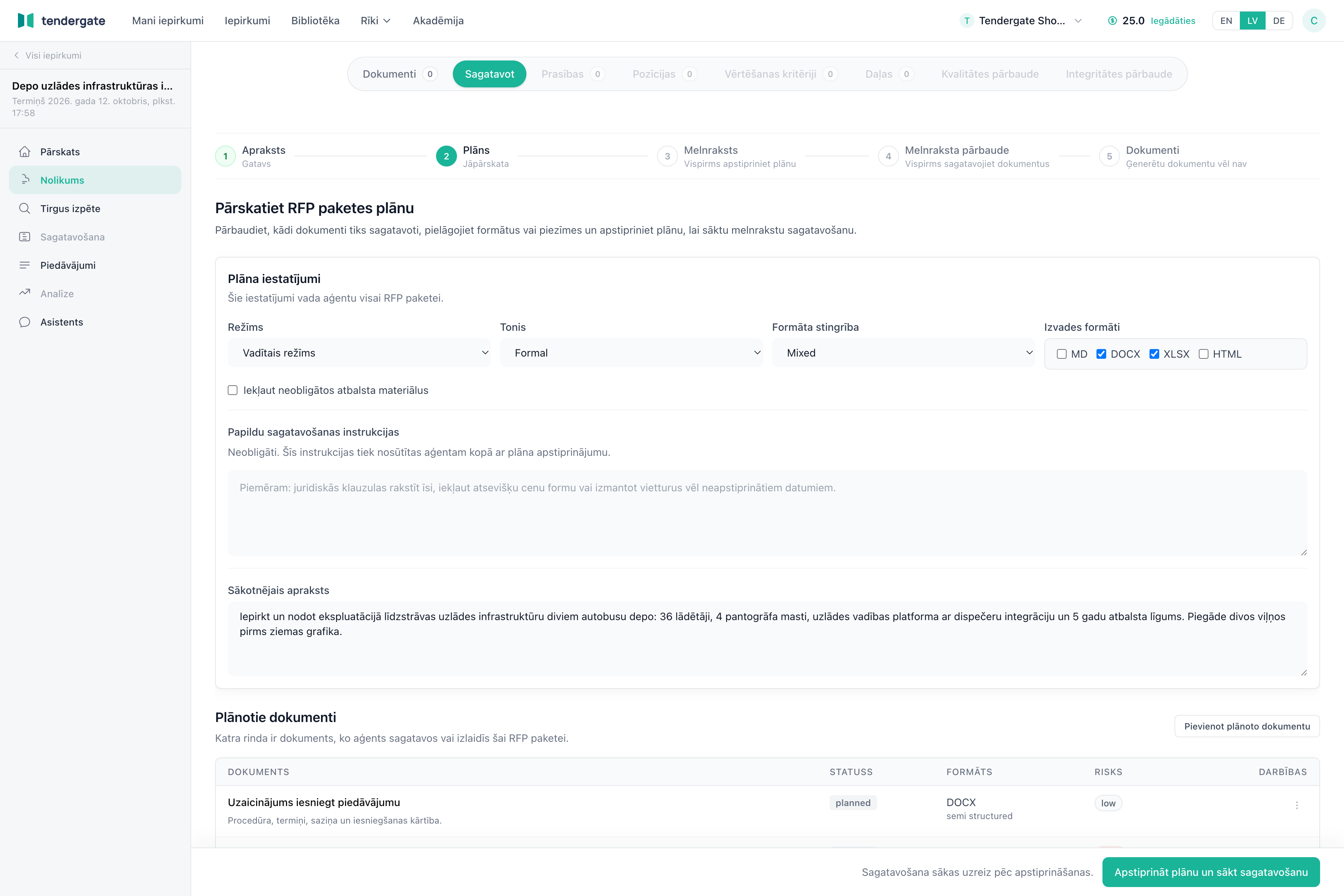Click the credits coin icon
Image resolution: width=1344 pixels, height=896 pixels.
coord(1112,21)
